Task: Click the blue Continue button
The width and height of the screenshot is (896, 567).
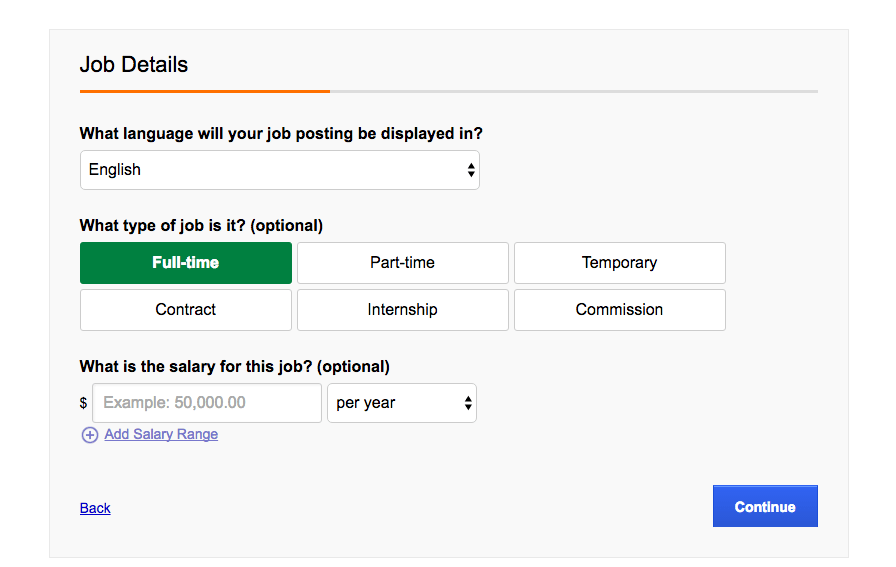Action: coord(765,506)
